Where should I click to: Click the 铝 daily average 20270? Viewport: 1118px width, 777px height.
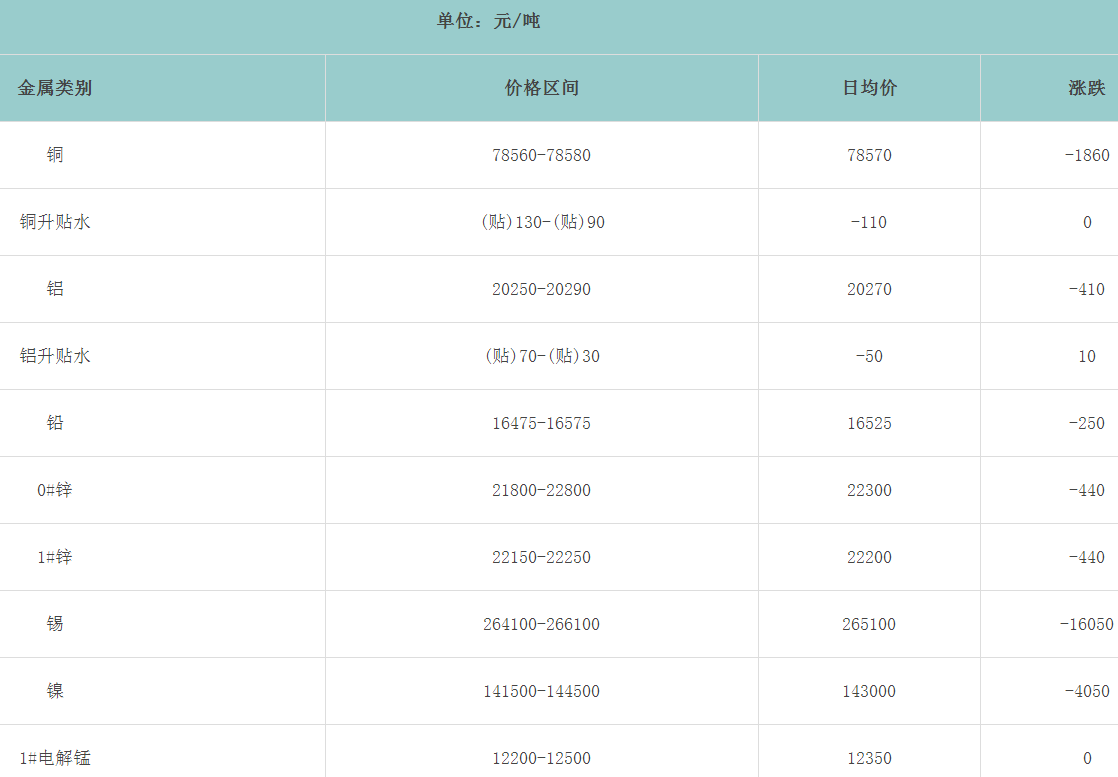869,290
